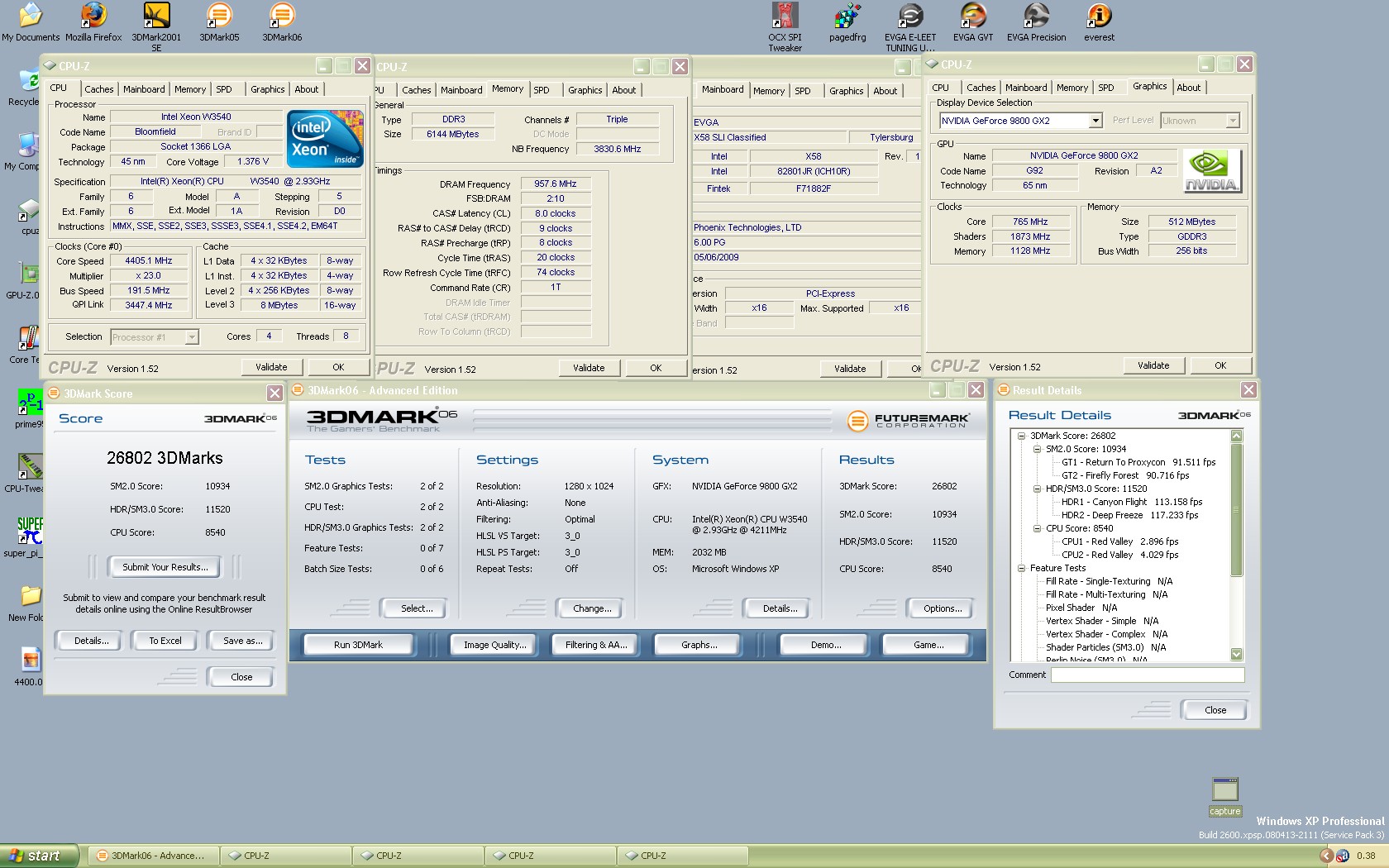Switch to Mainboard tab in first CPU-Z
Screen dimensions: 1389x868
[x=144, y=89]
